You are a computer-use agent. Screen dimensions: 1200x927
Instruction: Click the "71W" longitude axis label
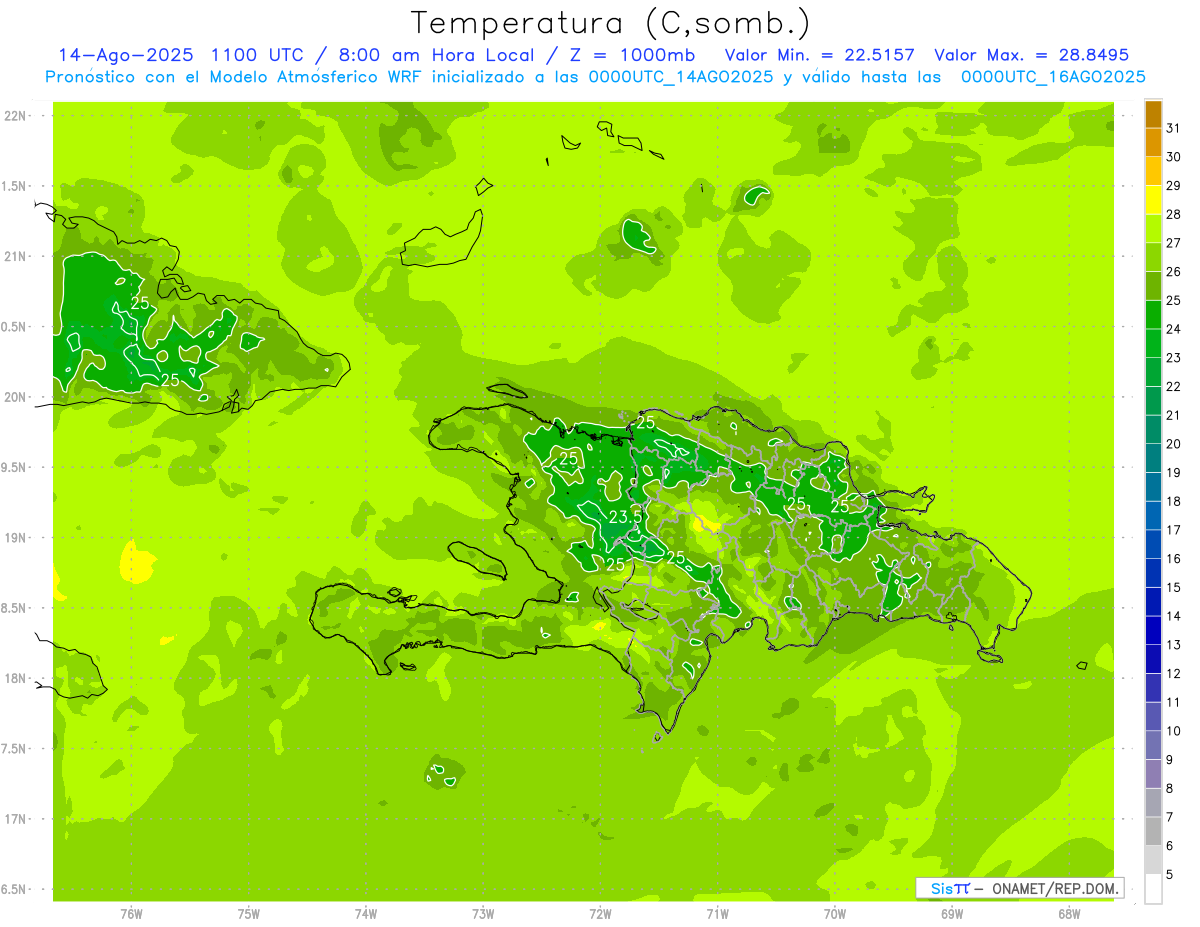tap(717, 914)
